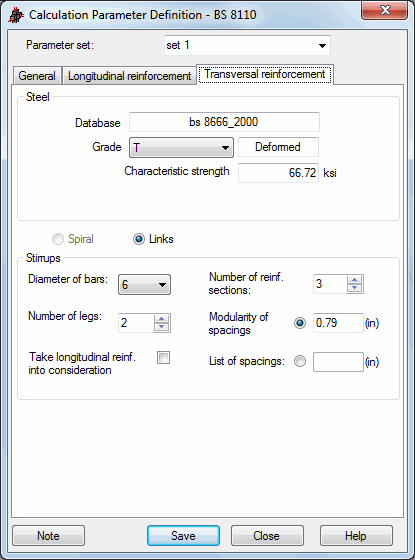Open the Diameter of bars dropdown
The width and height of the screenshot is (415, 560).
144,285
